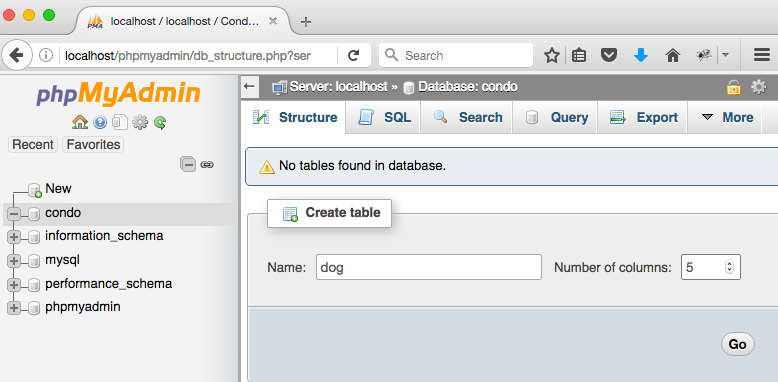Open a new browser tab

click(x=306, y=22)
